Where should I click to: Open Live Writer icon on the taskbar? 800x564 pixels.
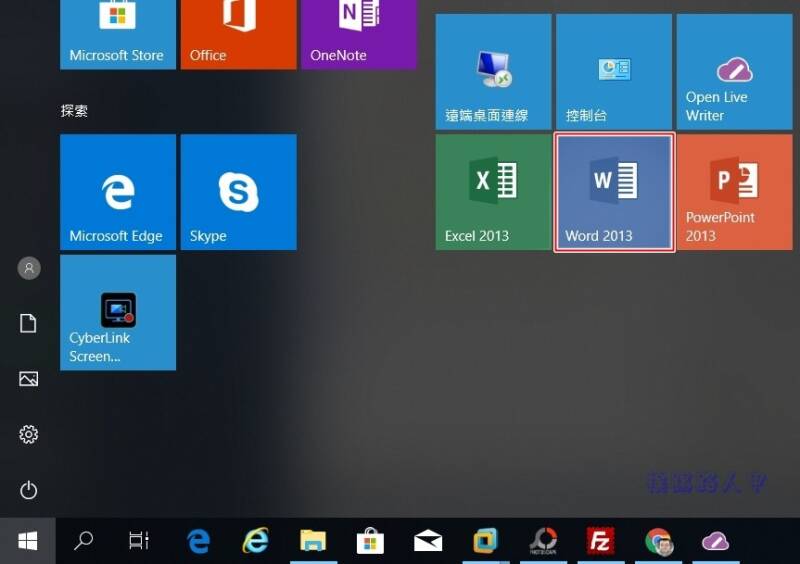[715, 541]
